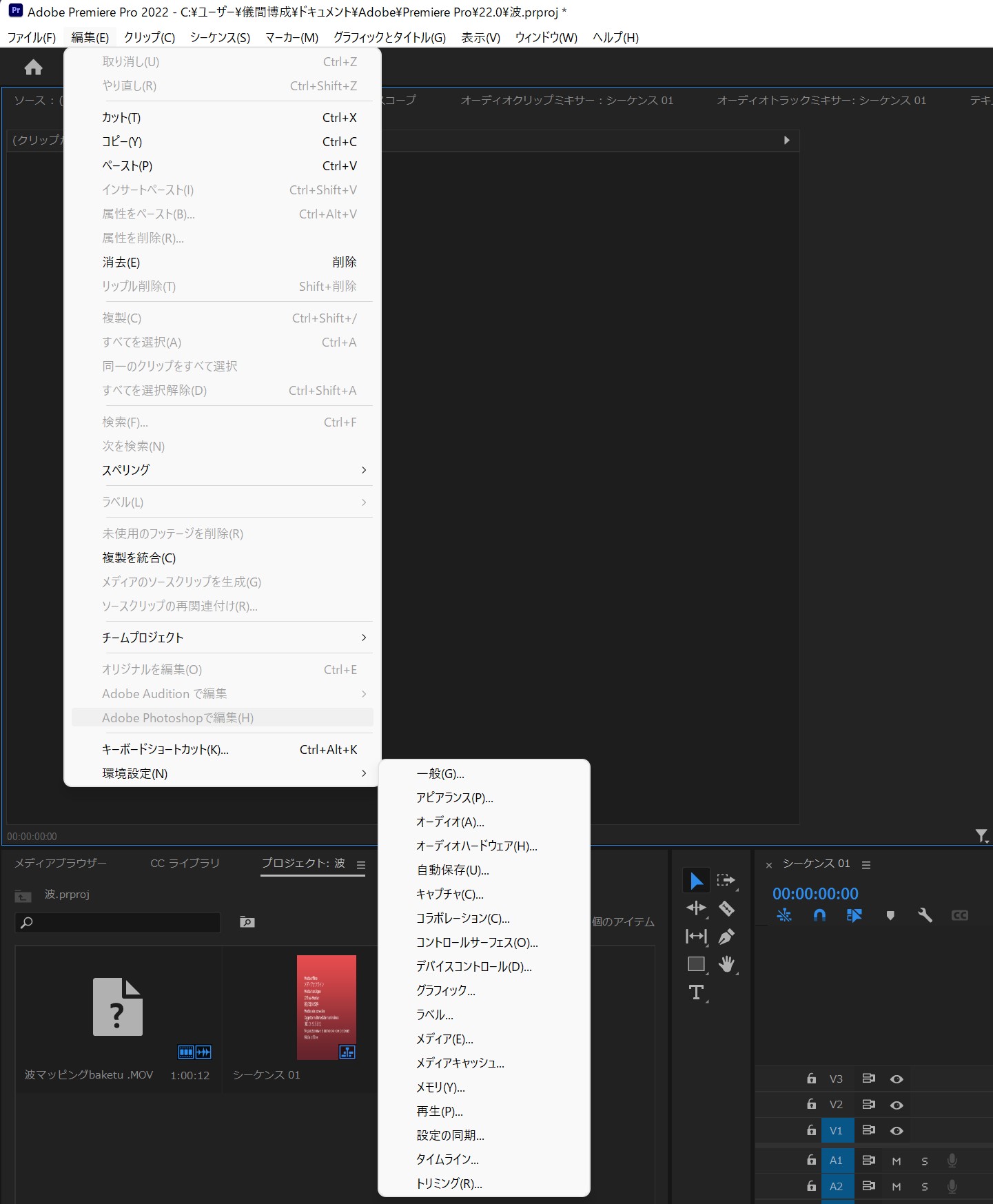Toggle lock on V2 track
993x1204 pixels.
pyautogui.click(x=812, y=1105)
